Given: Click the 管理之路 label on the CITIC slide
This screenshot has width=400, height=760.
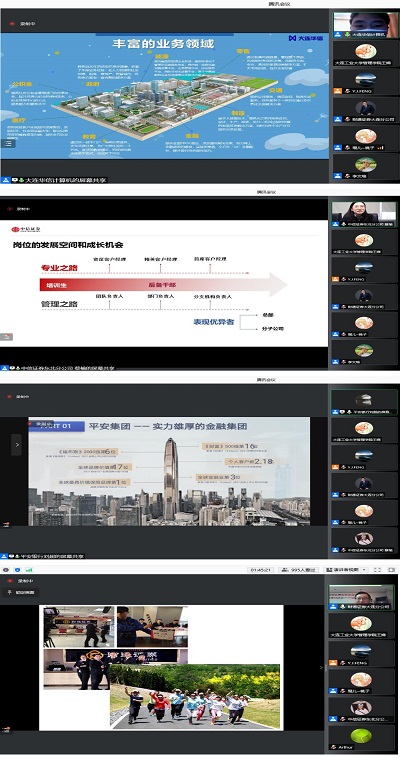Looking at the screenshot, I should coord(59,303).
